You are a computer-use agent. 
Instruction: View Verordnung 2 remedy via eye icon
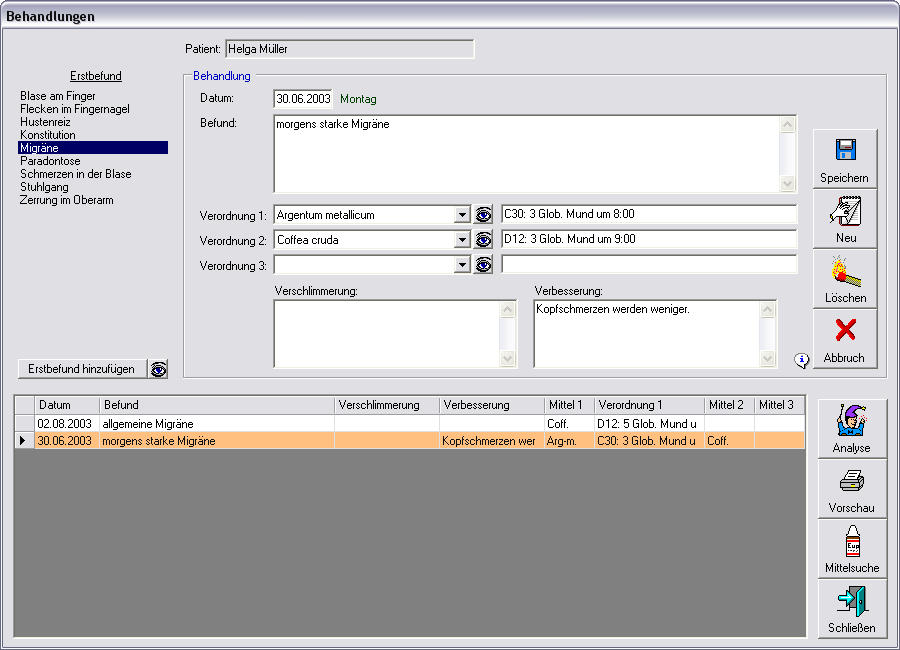(484, 239)
